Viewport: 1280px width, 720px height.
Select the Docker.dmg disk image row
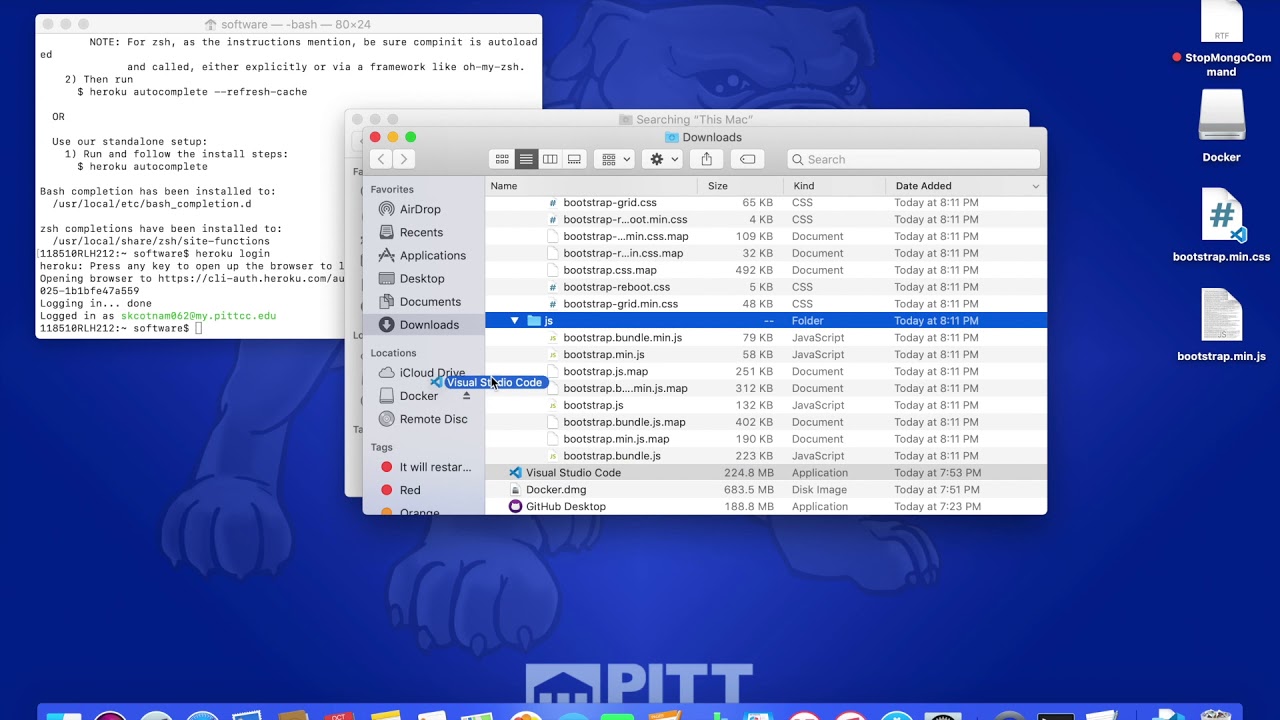pyautogui.click(x=766, y=490)
